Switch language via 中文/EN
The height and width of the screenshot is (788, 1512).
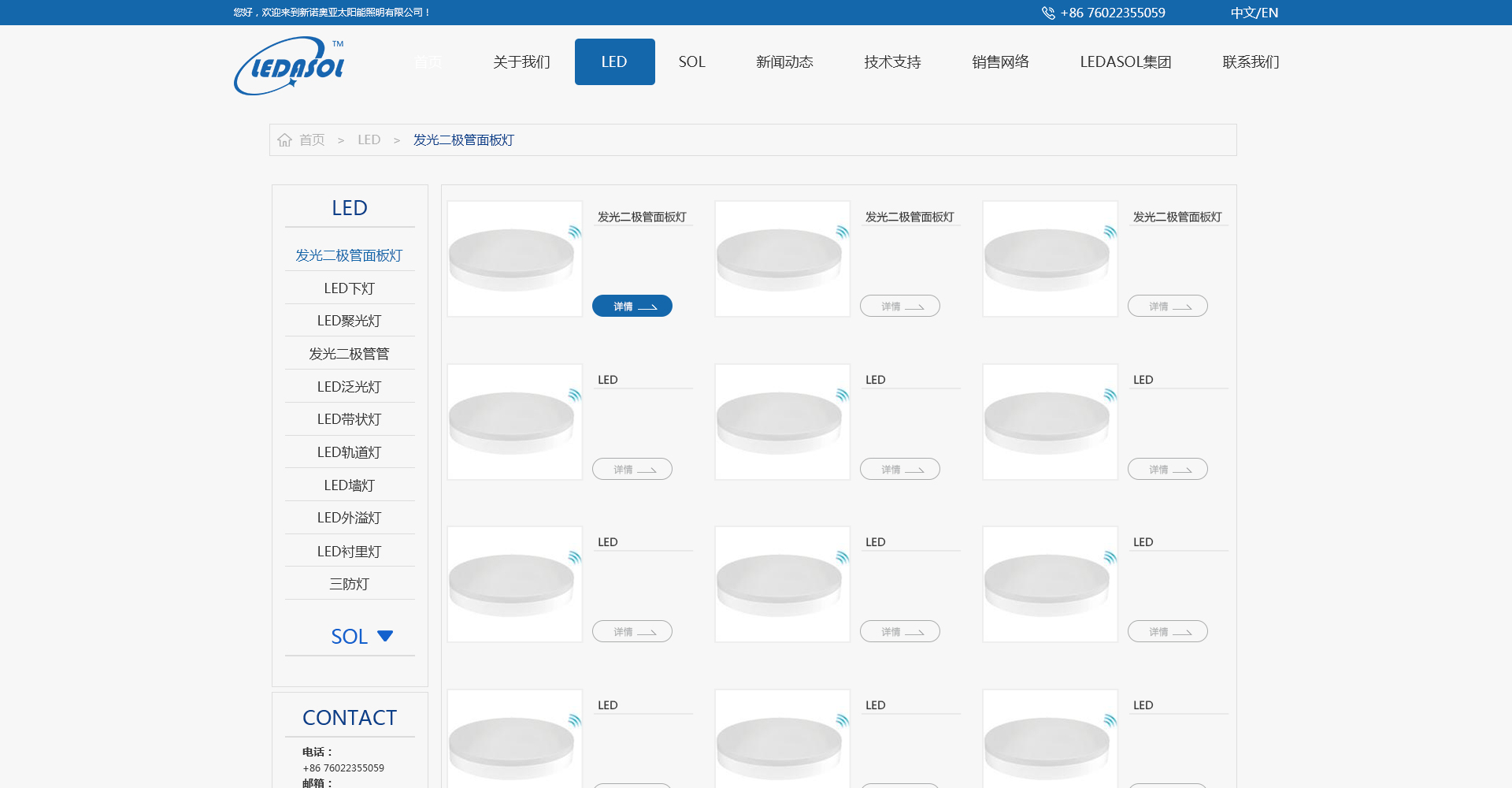(x=1254, y=13)
